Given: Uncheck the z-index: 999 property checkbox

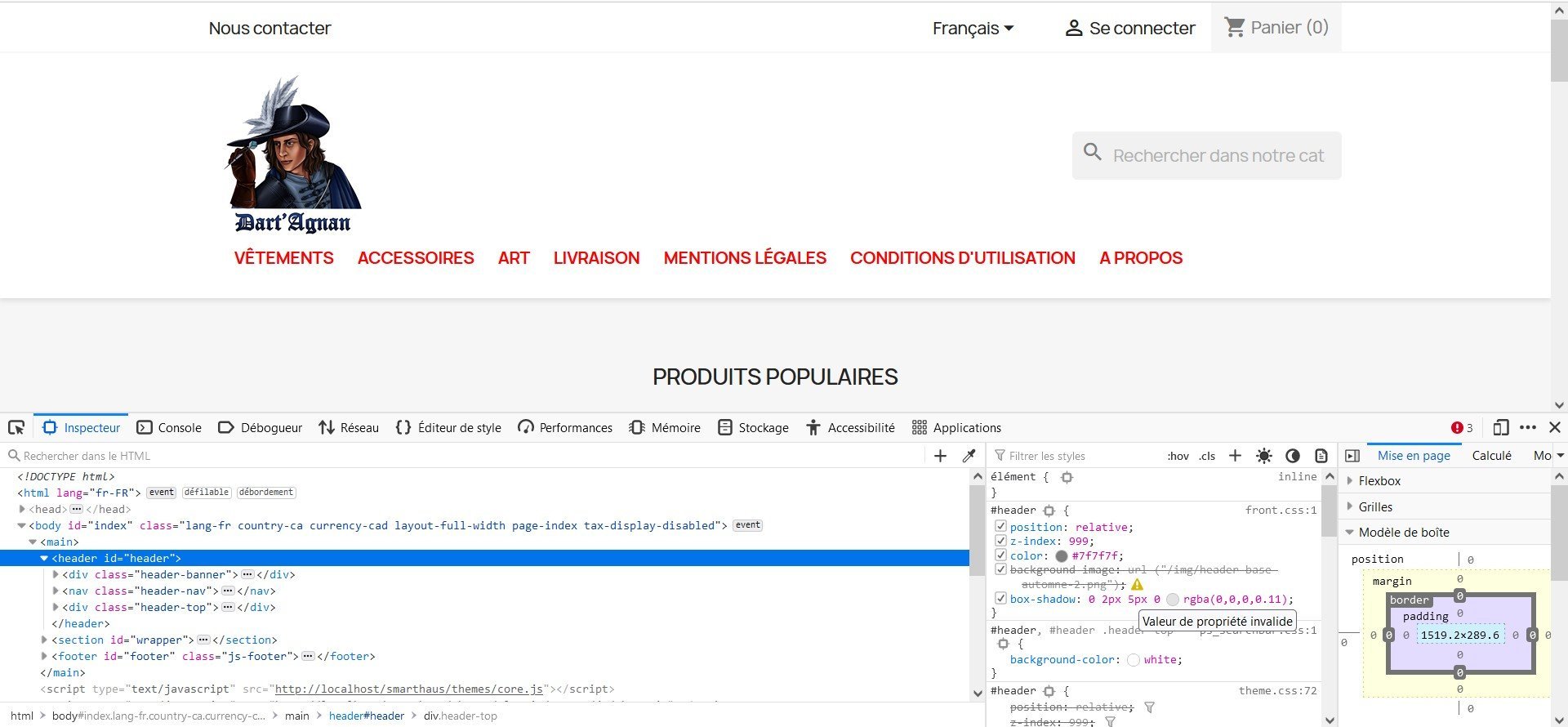Looking at the screenshot, I should tap(1000, 541).
